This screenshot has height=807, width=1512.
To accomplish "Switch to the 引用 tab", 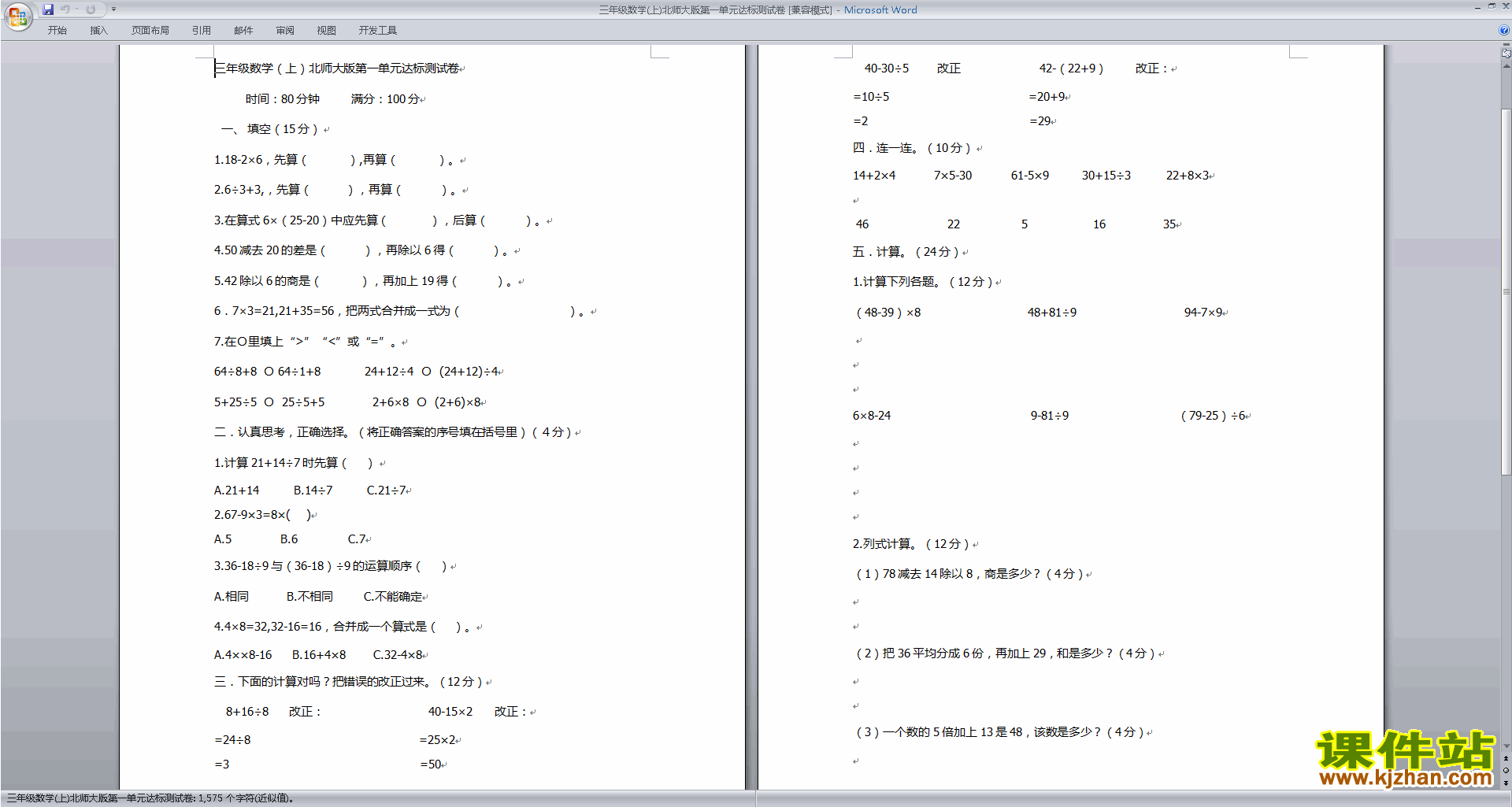I will (x=201, y=31).
